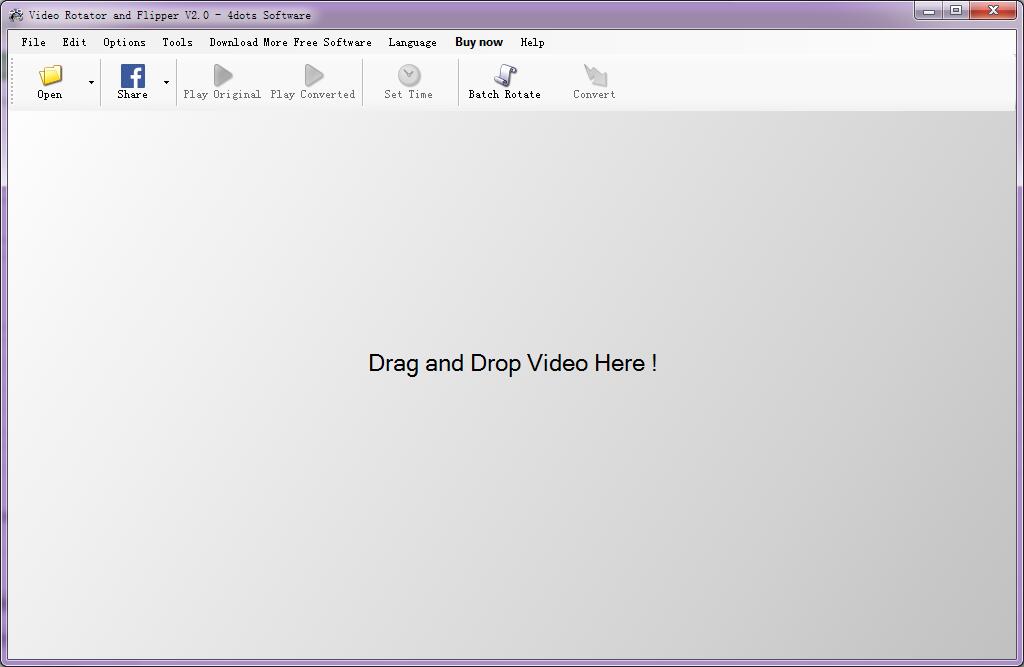Click the Facebook Share icon
The height and width of the screenshot is (667, 1024).
(132, 76)
